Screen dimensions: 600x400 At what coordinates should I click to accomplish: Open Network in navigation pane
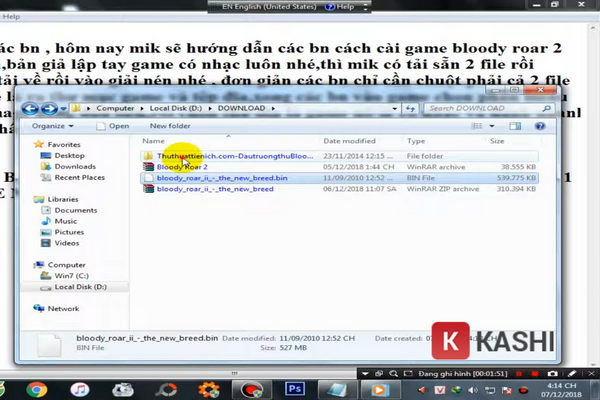(x=63, y=309)
